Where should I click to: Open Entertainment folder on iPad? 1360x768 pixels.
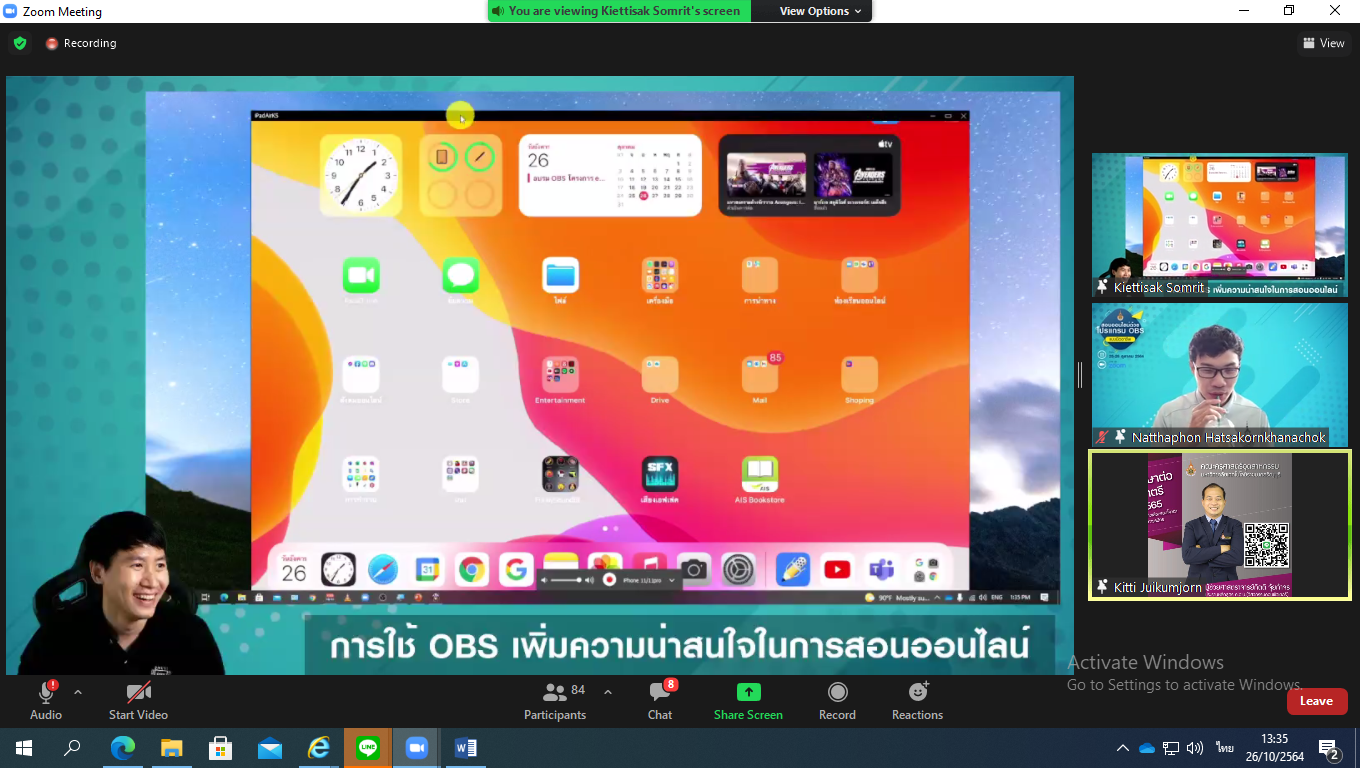coord(560,375)
